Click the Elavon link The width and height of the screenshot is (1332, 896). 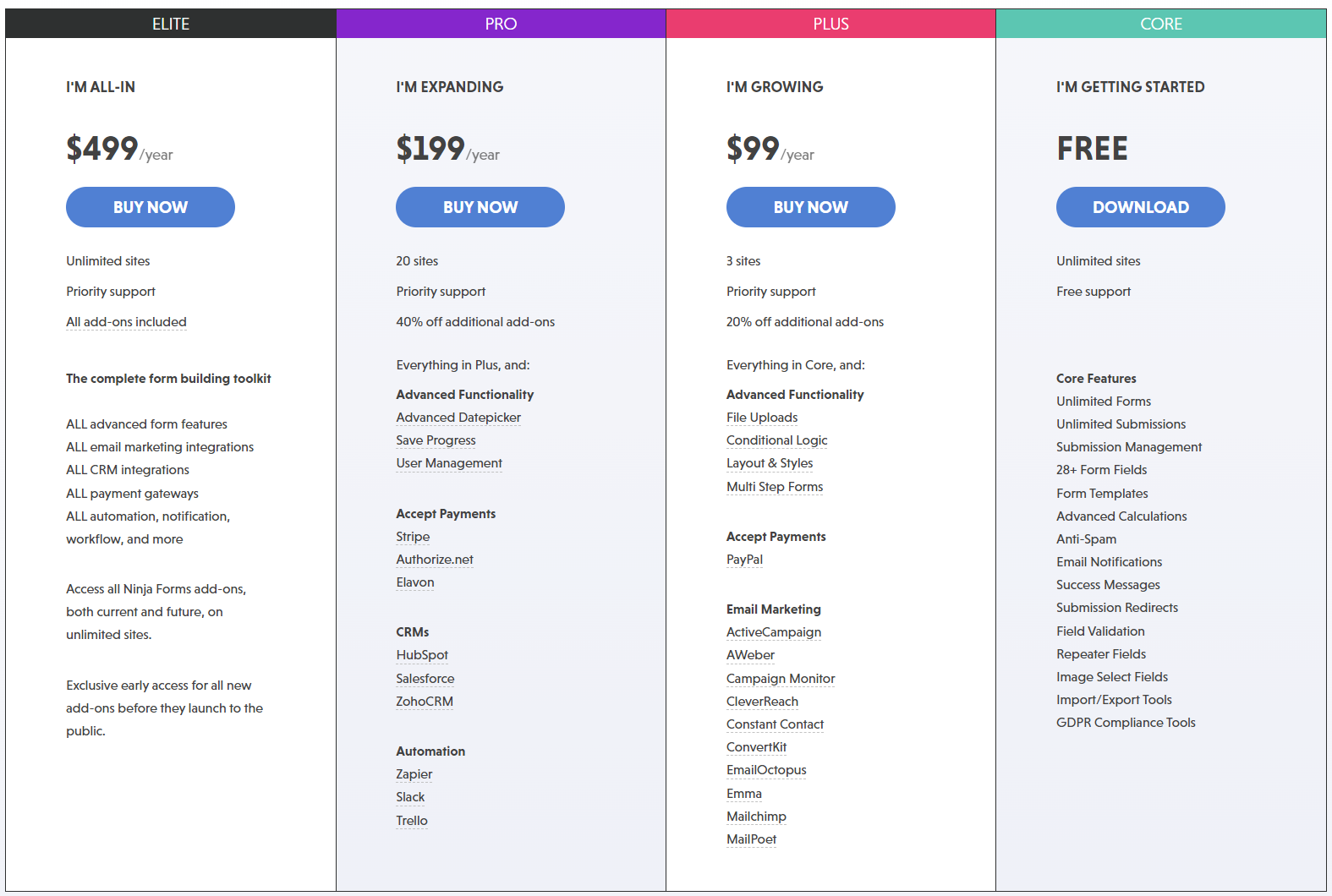[414, 582]
